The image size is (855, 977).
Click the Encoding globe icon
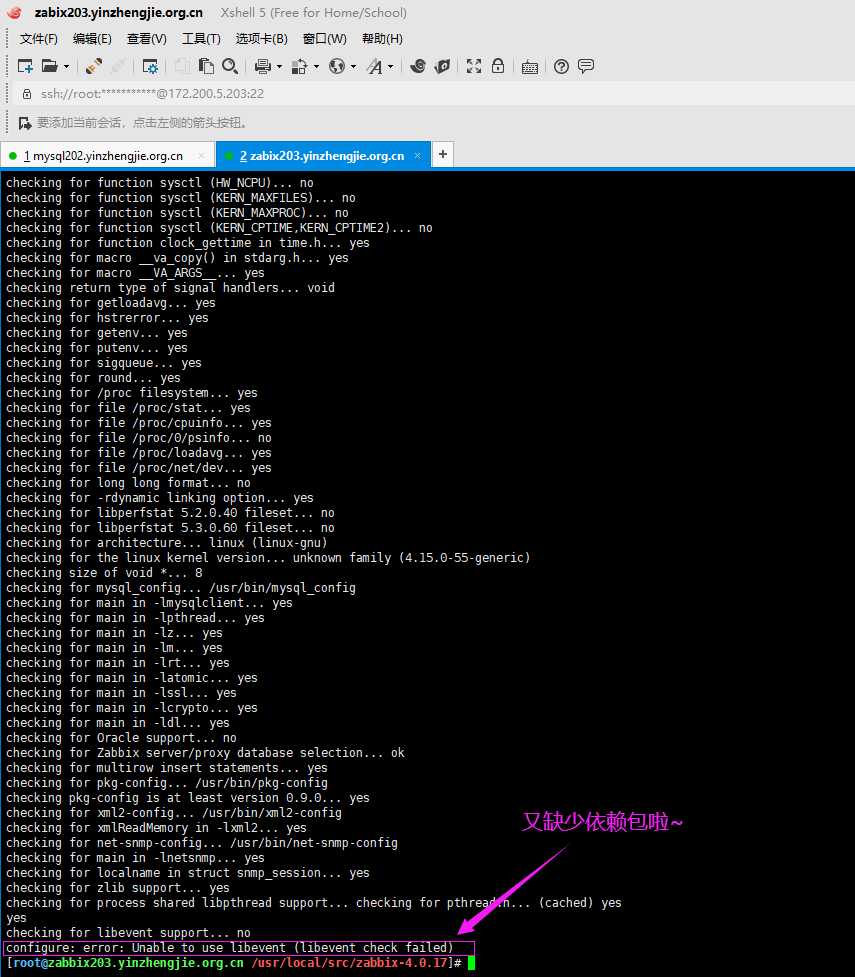click(x=337, y=66)
